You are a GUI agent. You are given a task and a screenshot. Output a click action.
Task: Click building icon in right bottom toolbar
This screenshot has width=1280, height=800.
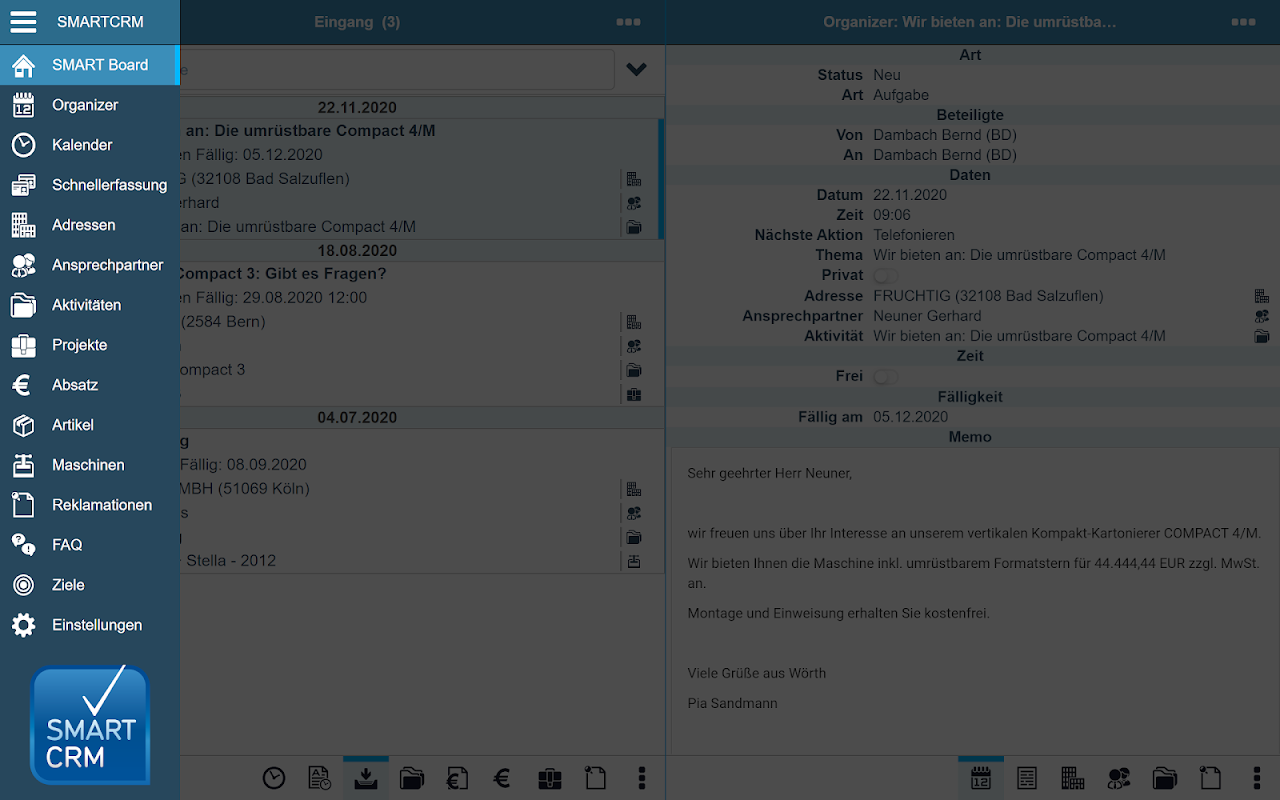pos(1073,778)
